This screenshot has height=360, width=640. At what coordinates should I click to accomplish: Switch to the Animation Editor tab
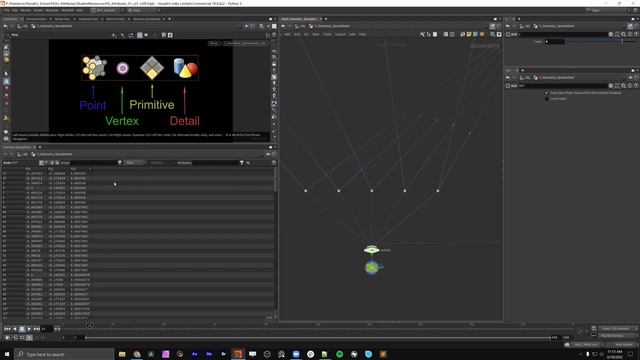tap(36, 19)
